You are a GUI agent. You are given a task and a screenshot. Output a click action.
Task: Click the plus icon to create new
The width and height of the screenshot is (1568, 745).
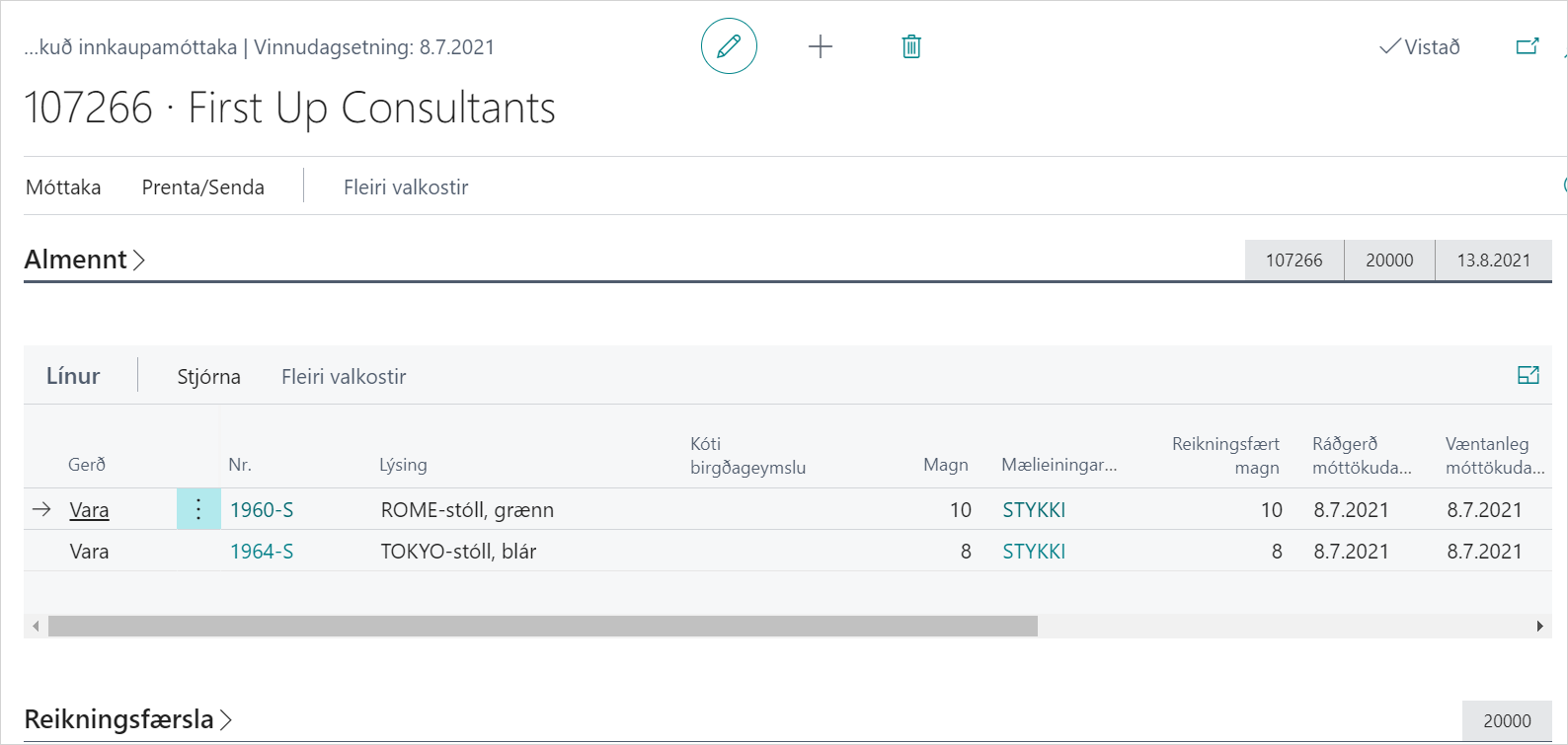821,46
